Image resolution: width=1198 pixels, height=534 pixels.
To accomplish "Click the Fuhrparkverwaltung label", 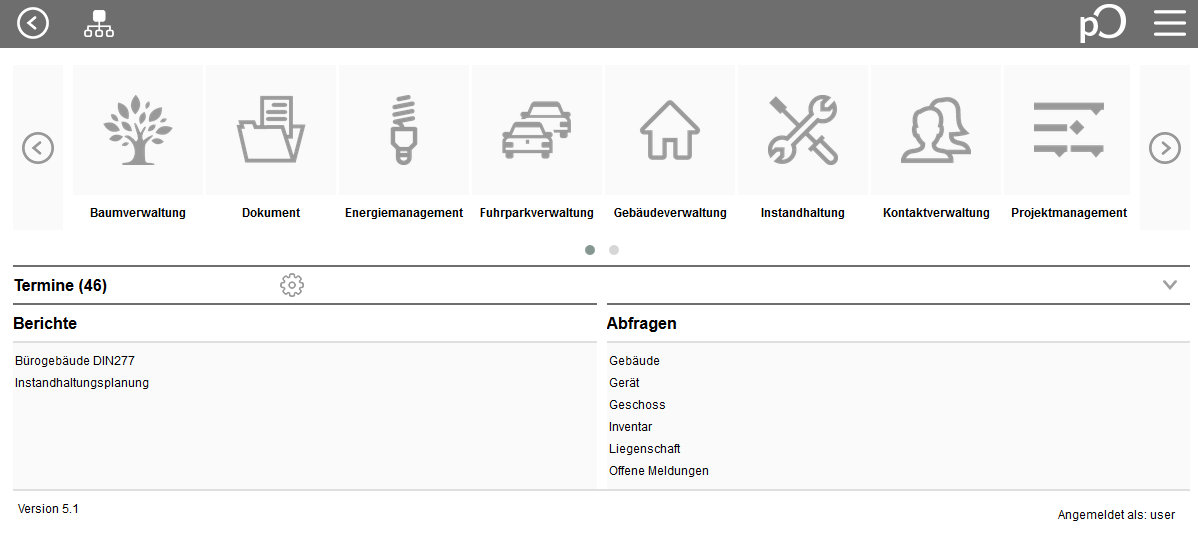I will [537, 213].
